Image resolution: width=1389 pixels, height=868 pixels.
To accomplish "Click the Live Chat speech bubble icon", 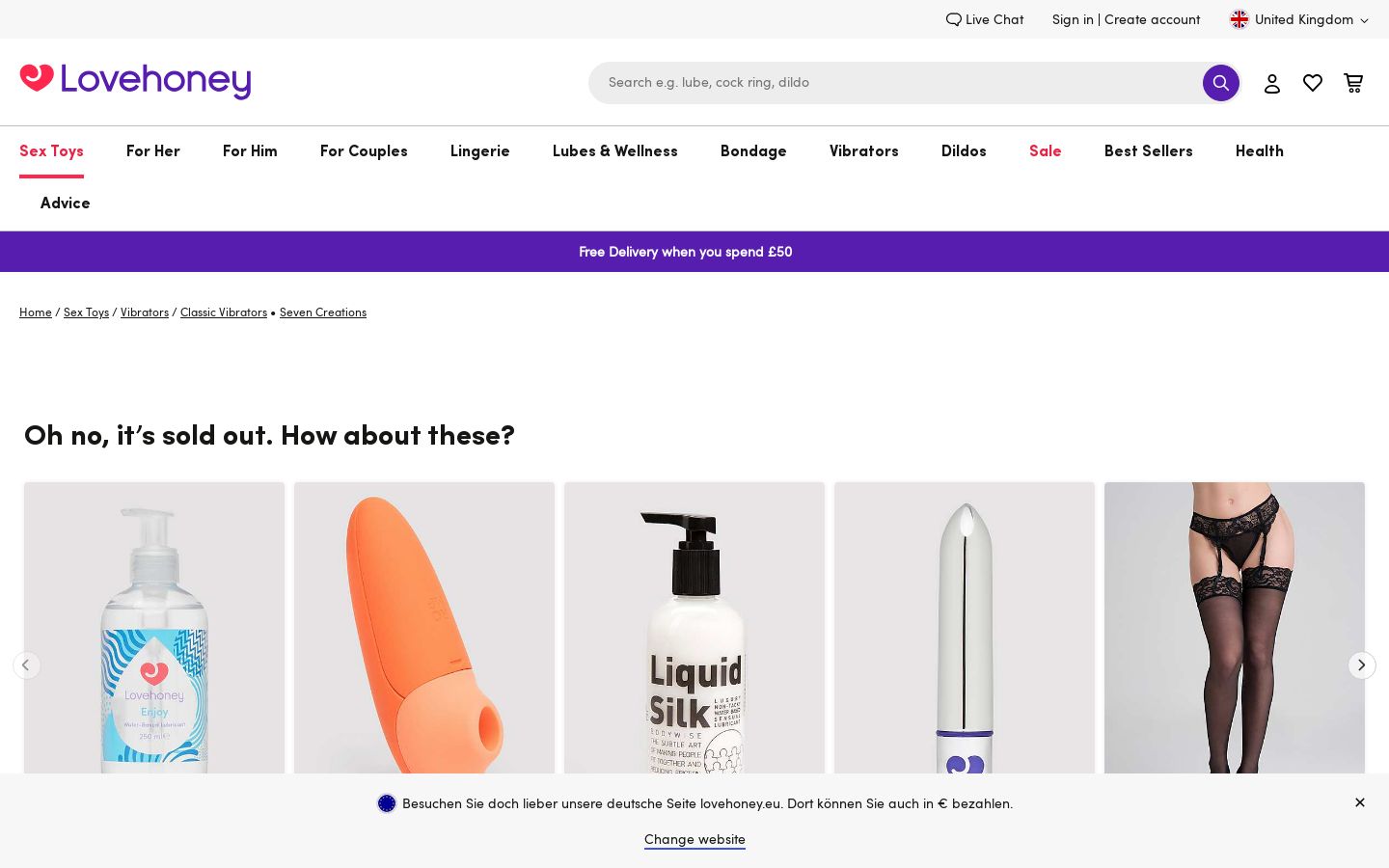I will [953, 19].
